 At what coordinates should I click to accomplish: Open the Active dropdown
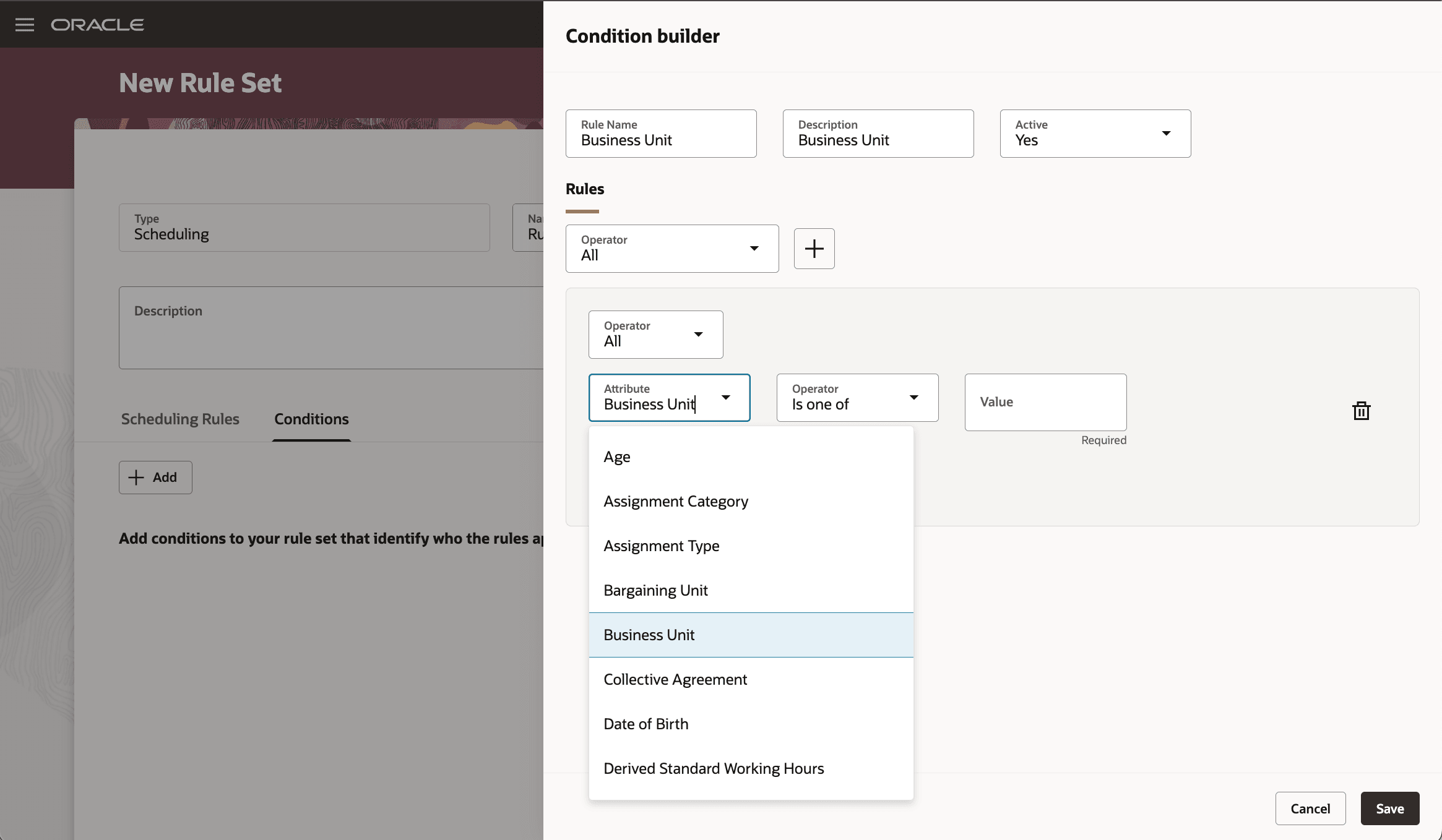1166,133
